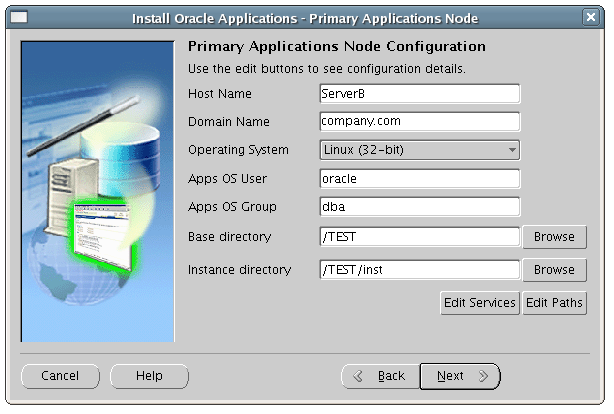Screen dimensions: 614x414
Task: Cancel the installation wizard
Action: click(60, 376)
